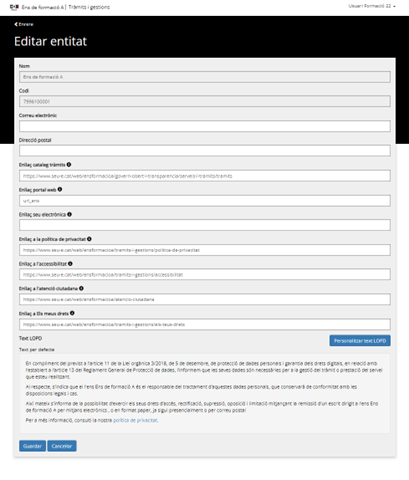Click the info icon beside Enllaç seu electrònica
Viewport: 409px width, 480px height.
pyautogui.click(x=69, y=214)
